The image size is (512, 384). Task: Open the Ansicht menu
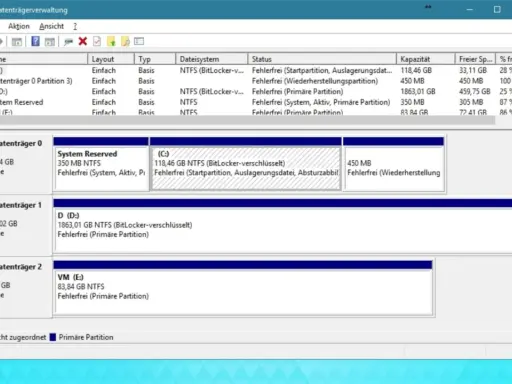51,26
